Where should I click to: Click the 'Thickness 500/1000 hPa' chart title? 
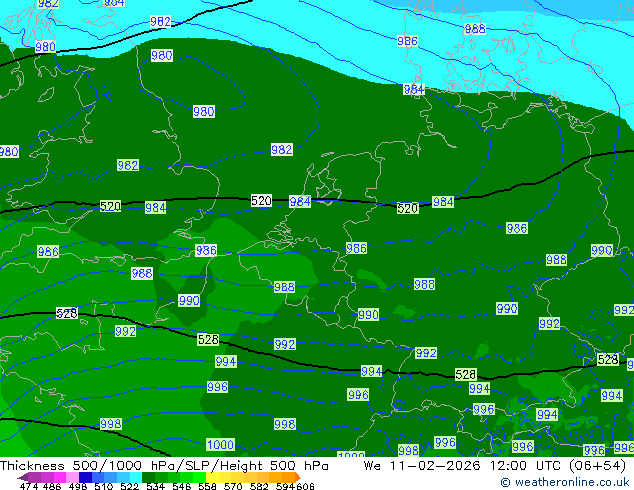(89, 466)
